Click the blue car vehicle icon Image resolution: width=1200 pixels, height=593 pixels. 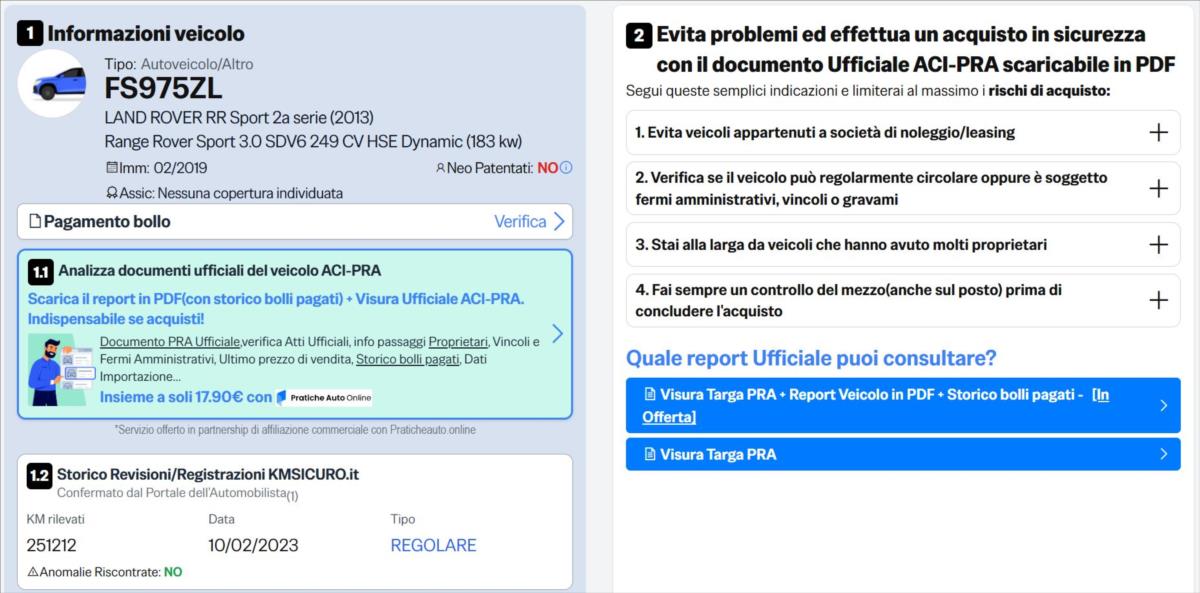pyautogui.click(x=52, y=84)
